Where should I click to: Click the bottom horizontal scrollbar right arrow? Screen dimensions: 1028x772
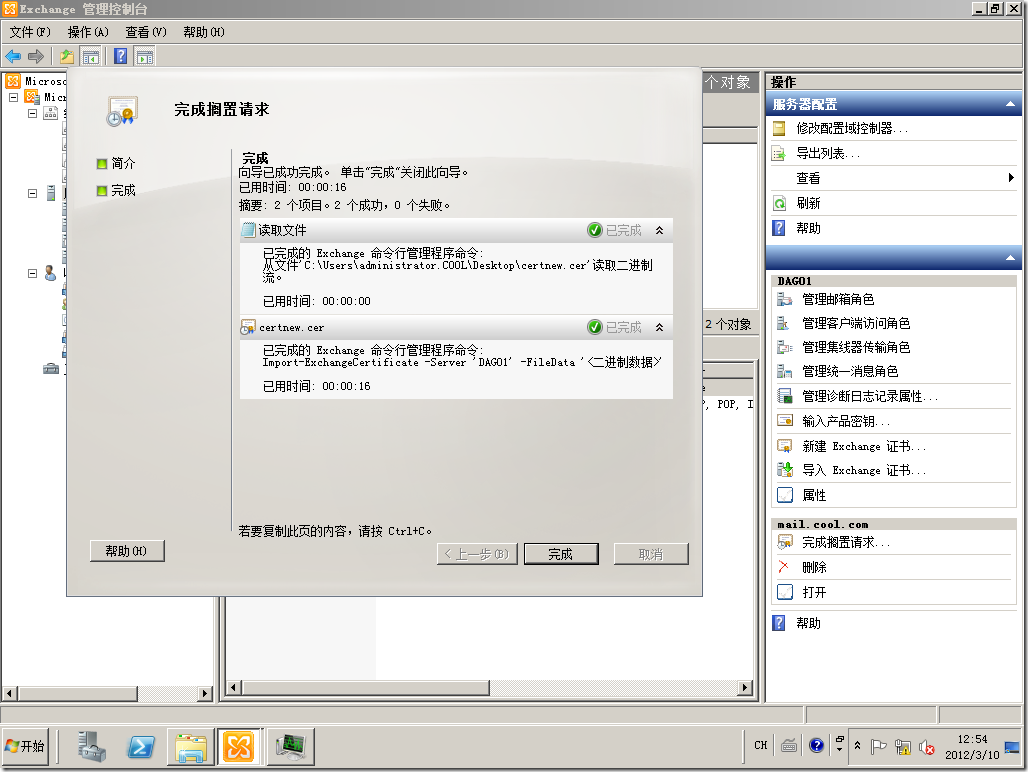click(x=747, y=687)
